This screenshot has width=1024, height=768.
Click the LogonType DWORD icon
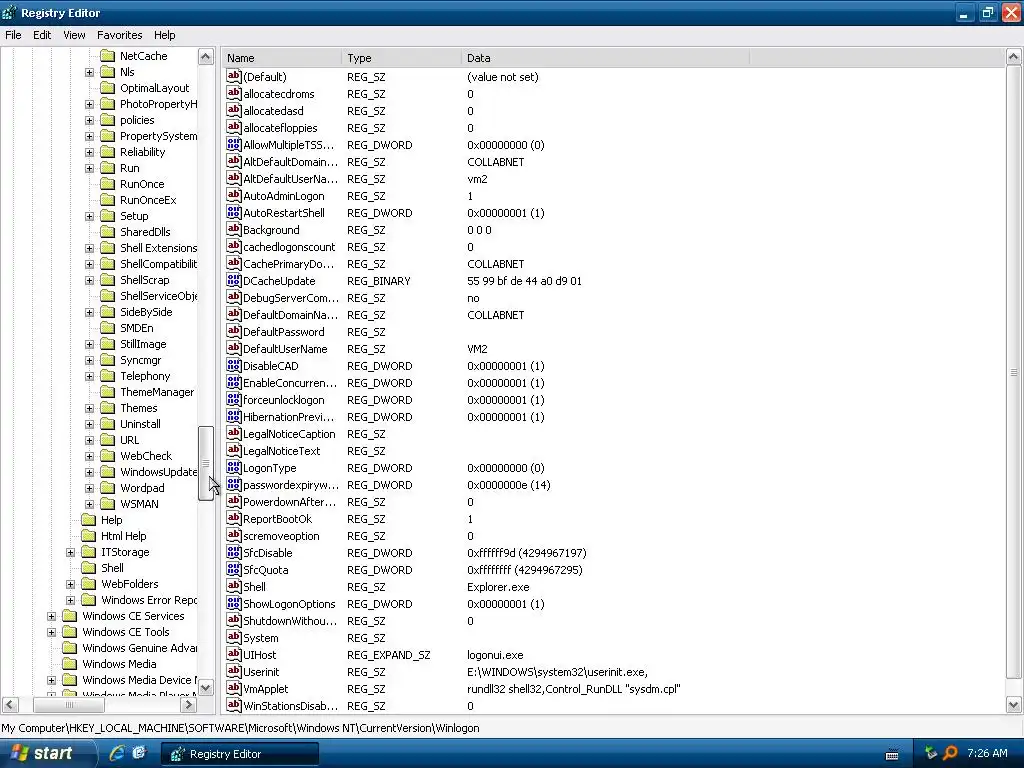tap(234, 468)
